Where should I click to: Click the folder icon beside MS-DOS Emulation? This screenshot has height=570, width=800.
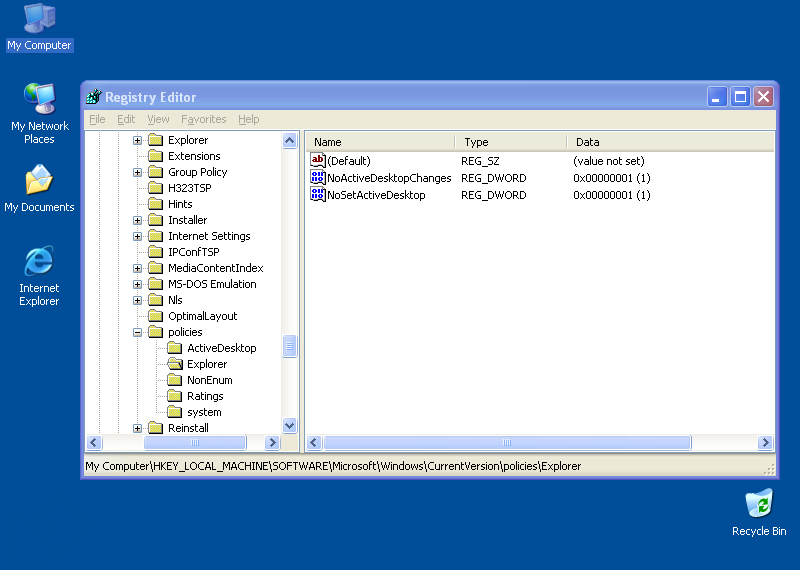pos(156,284)
